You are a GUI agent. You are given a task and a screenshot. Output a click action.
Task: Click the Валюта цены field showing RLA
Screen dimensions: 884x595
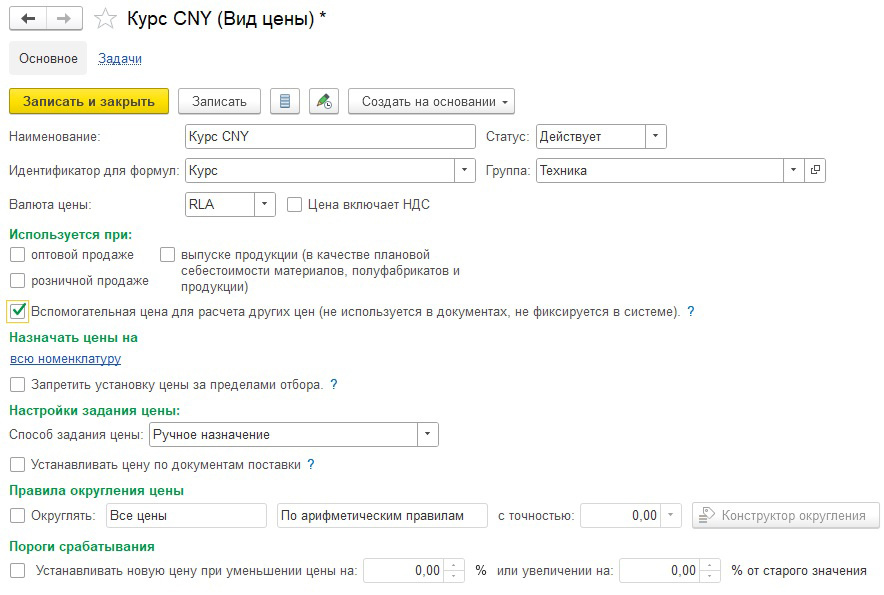tap(220, 205)
